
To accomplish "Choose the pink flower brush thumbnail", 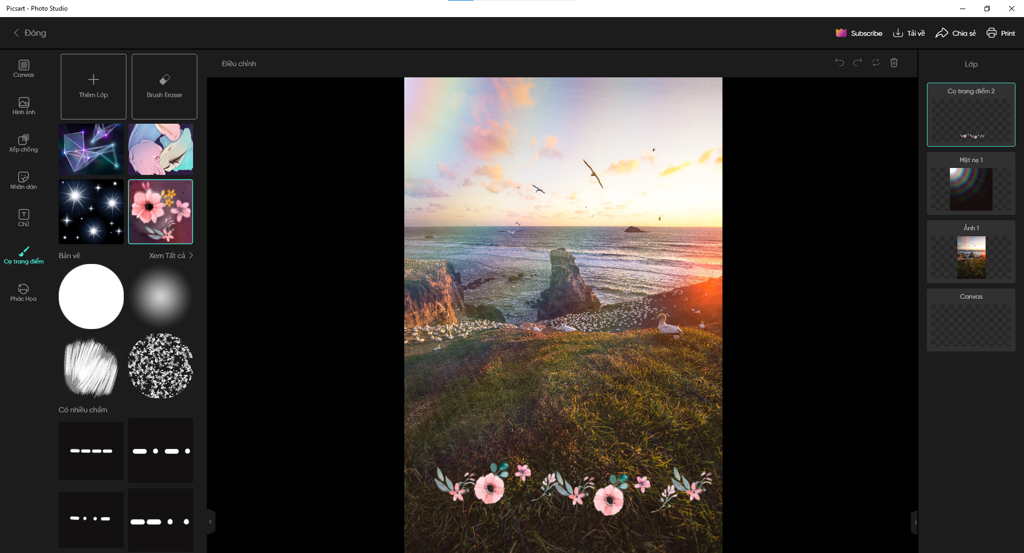I will point(161,212).
